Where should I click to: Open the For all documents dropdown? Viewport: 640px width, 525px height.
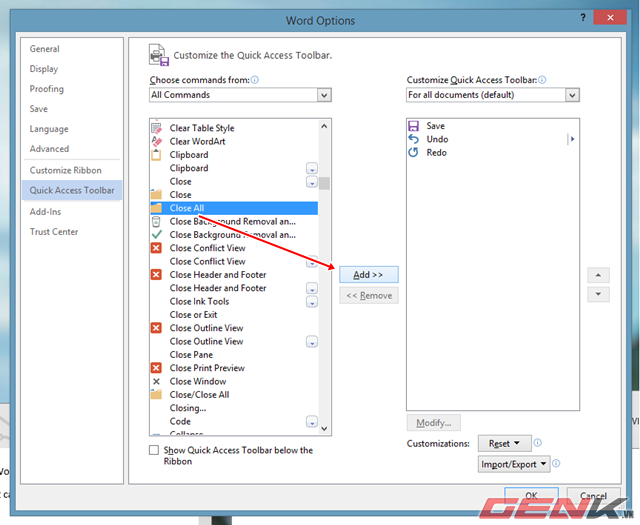click(x=492, y=95)
